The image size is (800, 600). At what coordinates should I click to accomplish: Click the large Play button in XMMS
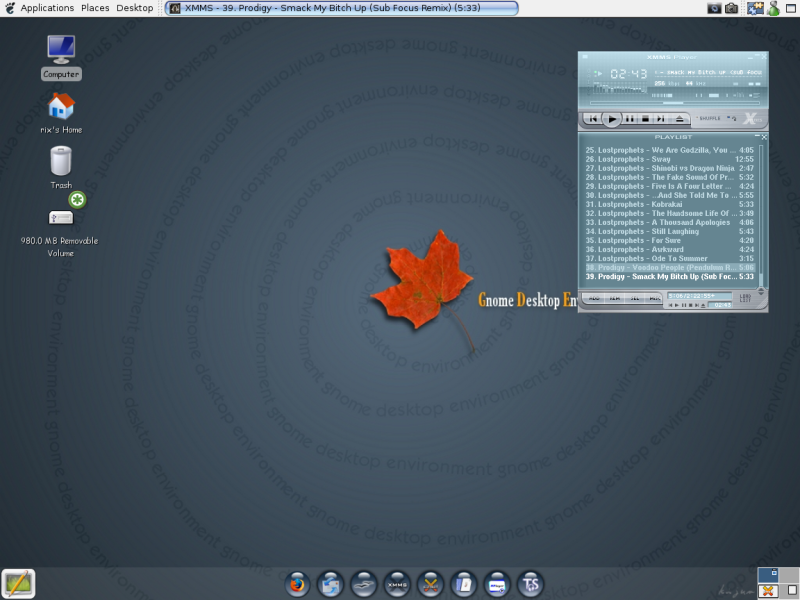point(611,119)
